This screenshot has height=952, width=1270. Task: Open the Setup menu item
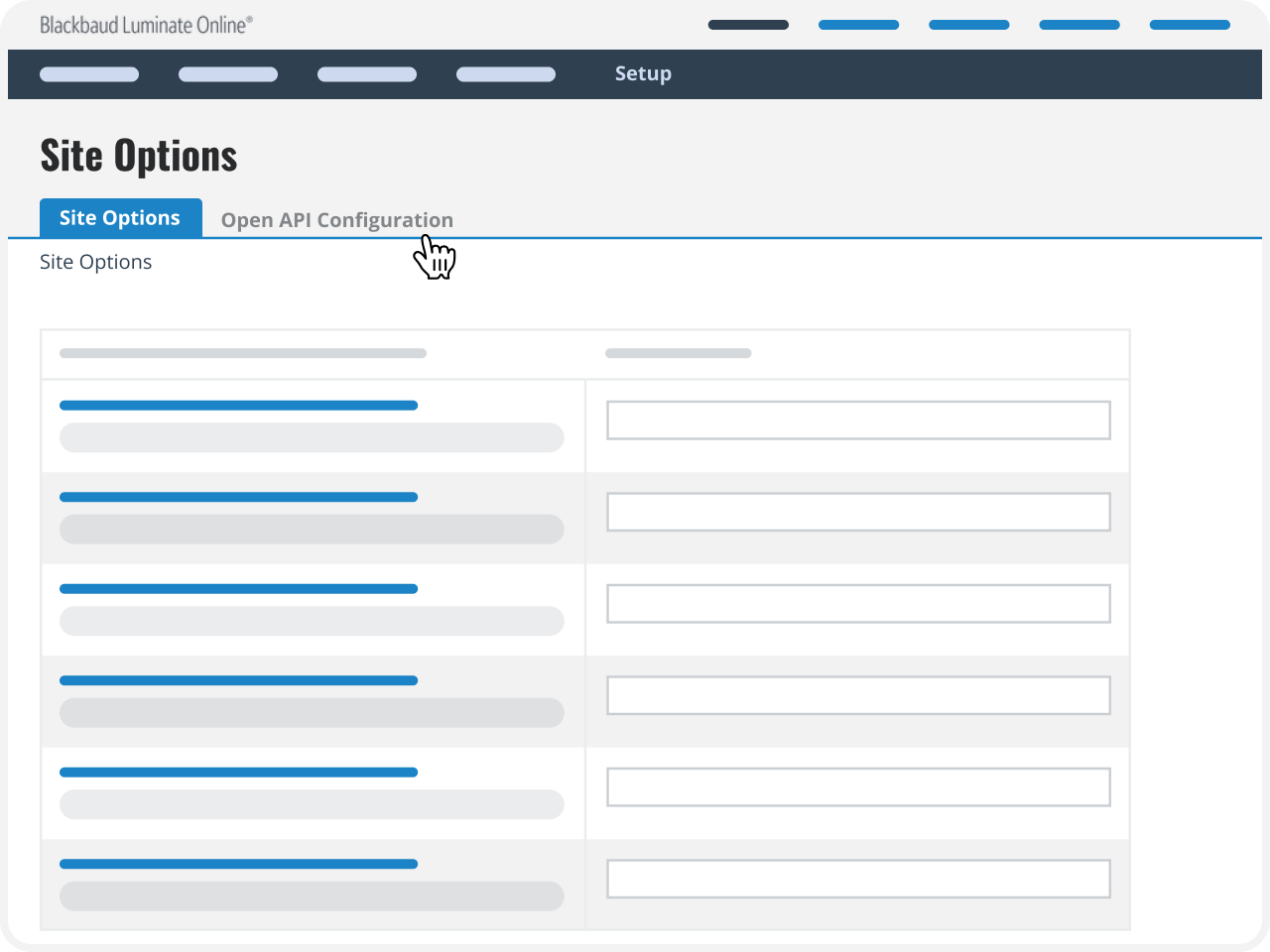point(643,73)
